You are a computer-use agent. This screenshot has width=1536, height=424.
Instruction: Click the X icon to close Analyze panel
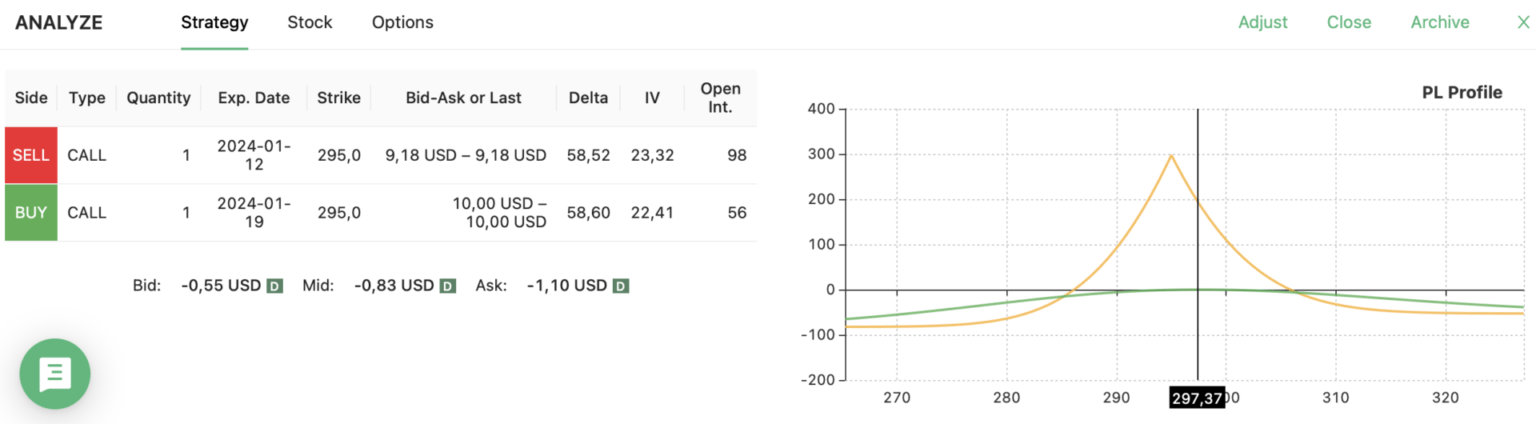tap(1523, 22)
